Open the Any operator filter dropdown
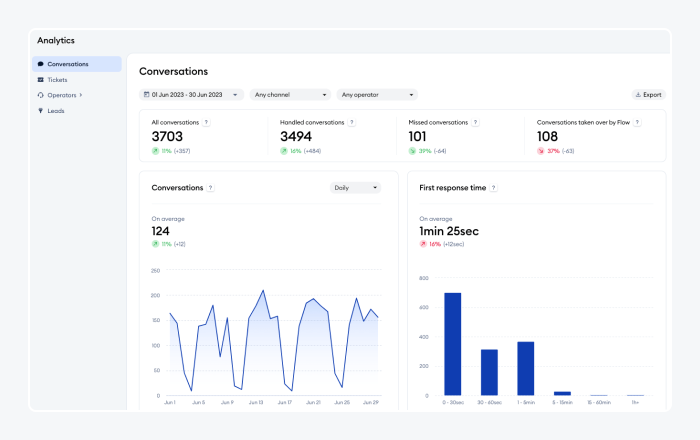 pos(376,95)
